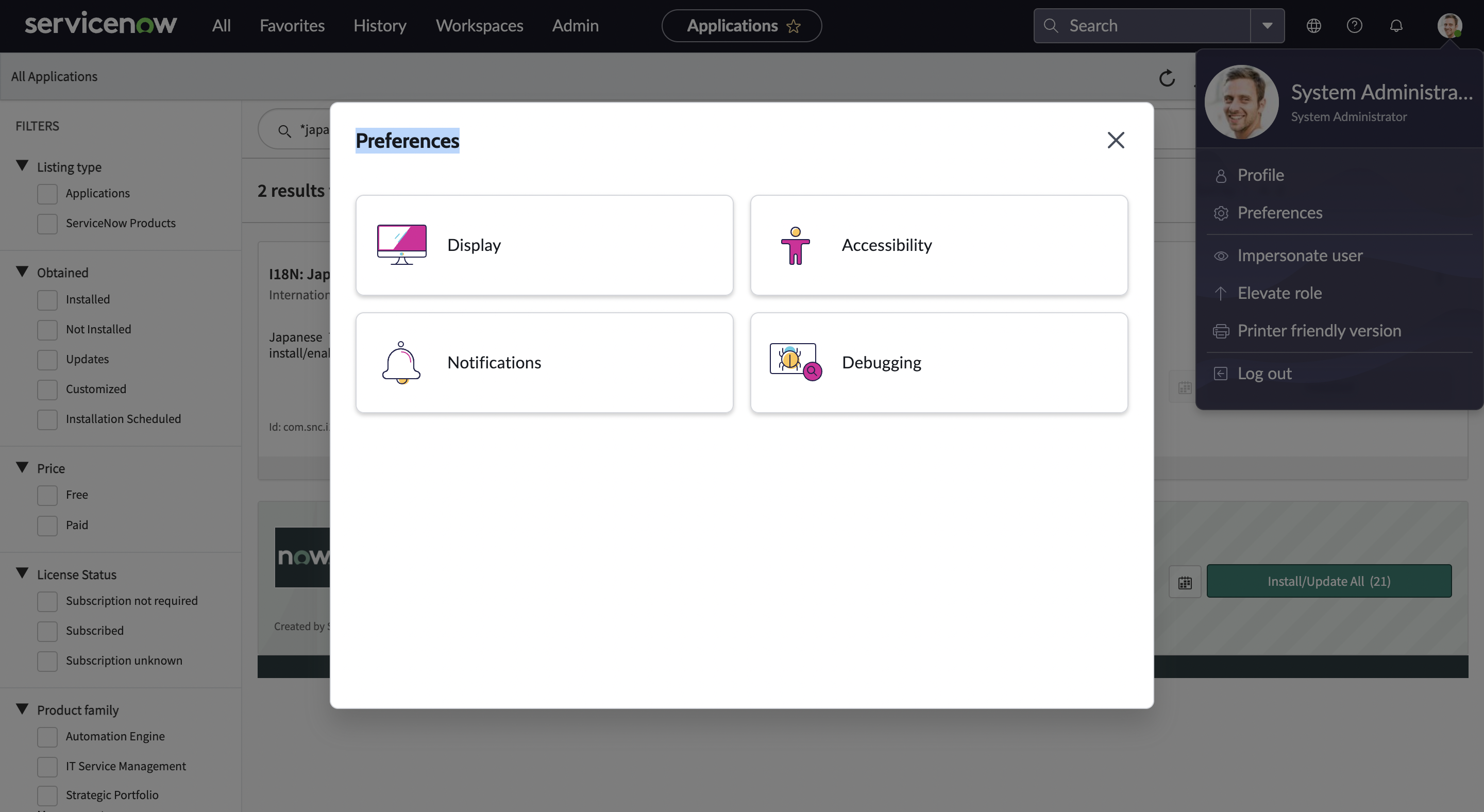Close the Preferences dialog
1484x812 pixels.
click(x=1115, y=140)
